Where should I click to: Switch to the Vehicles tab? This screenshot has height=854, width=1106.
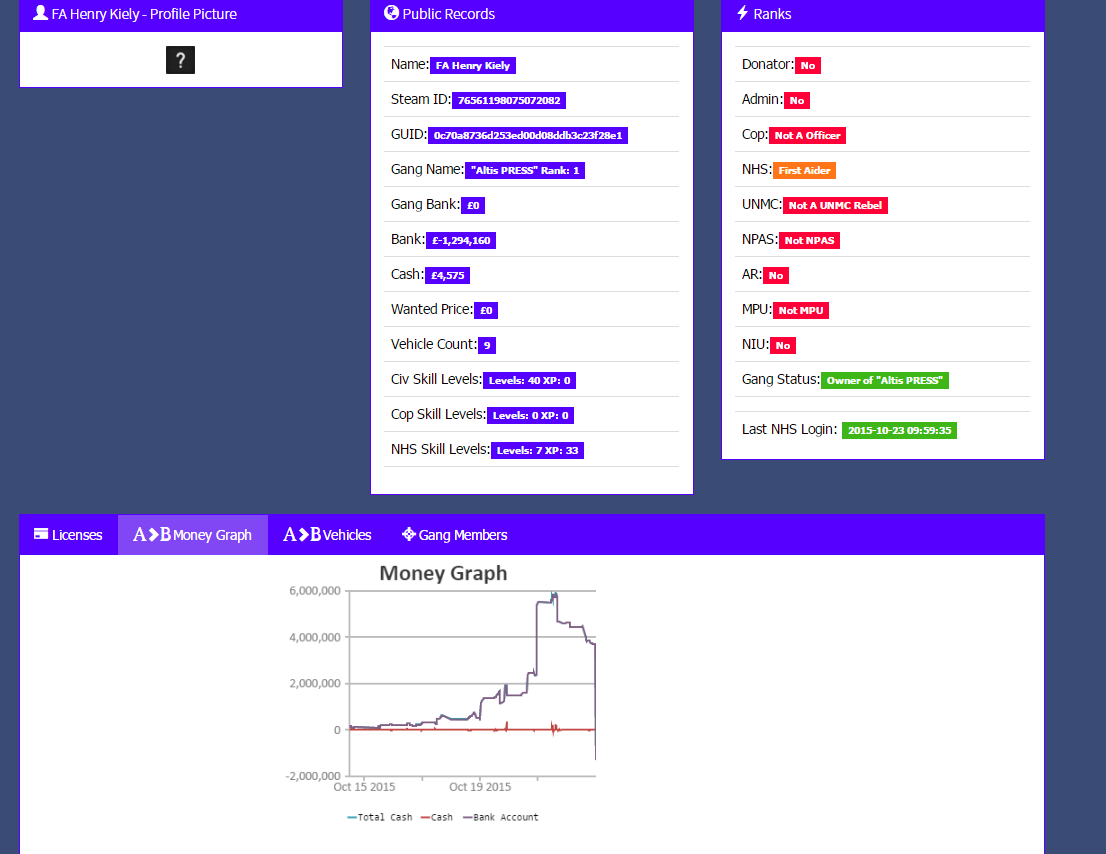327,535
